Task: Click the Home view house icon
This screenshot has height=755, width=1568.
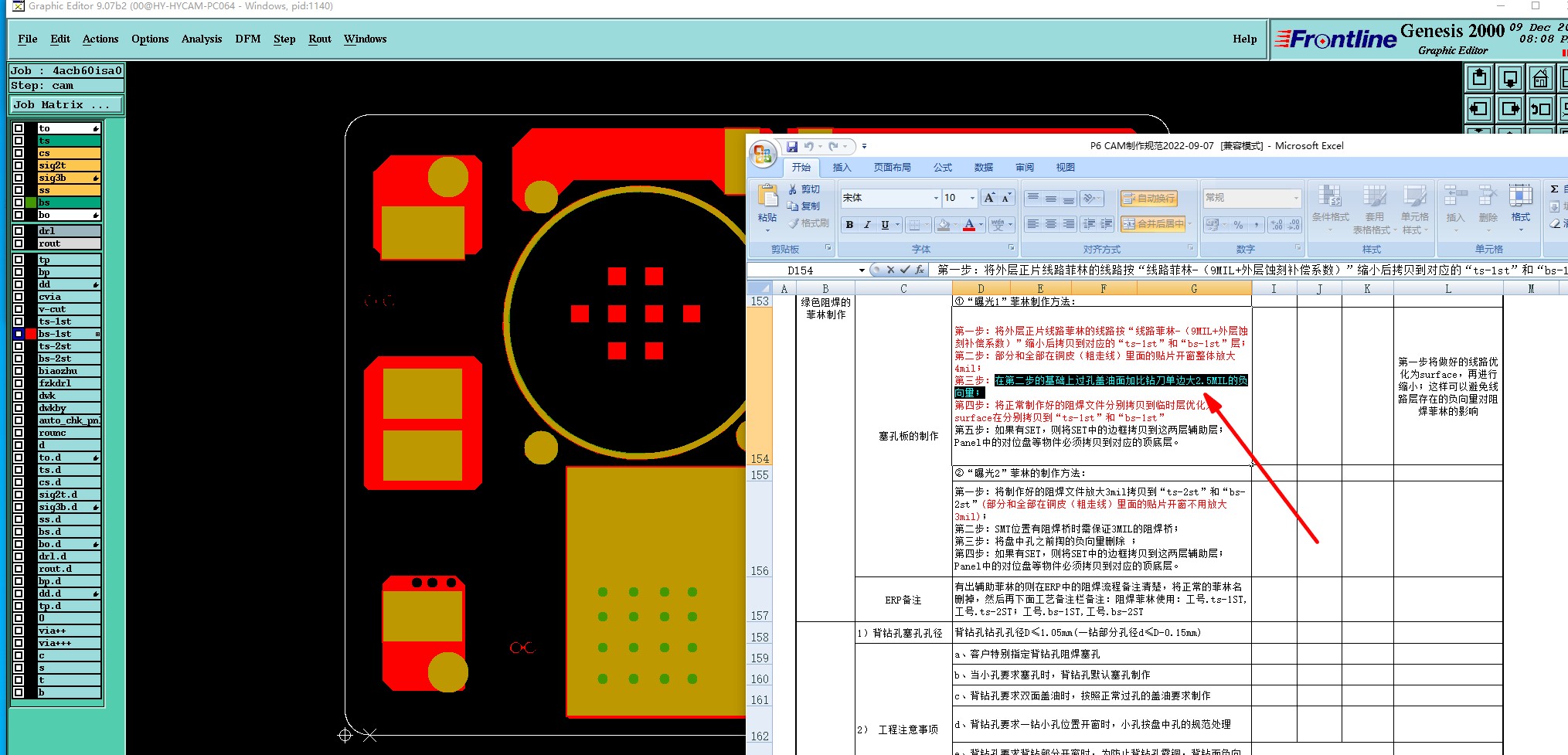Action: 1540,78
